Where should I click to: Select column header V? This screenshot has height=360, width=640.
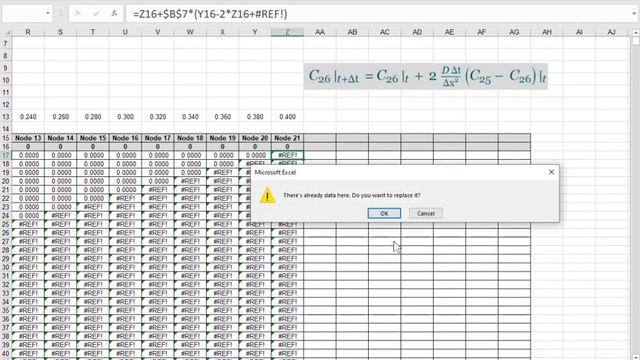[x=158, y=32]
